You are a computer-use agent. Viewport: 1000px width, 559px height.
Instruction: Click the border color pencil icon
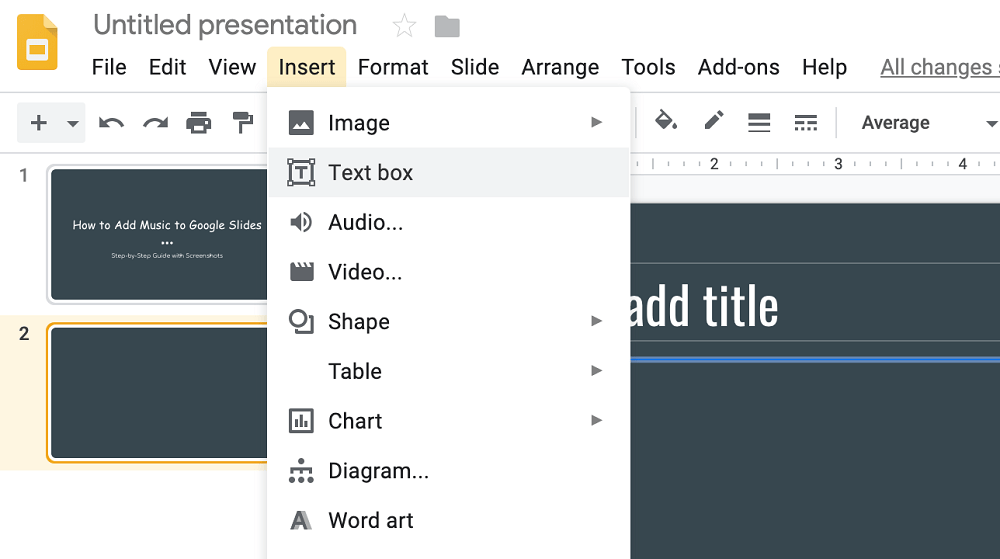point(714,120)
